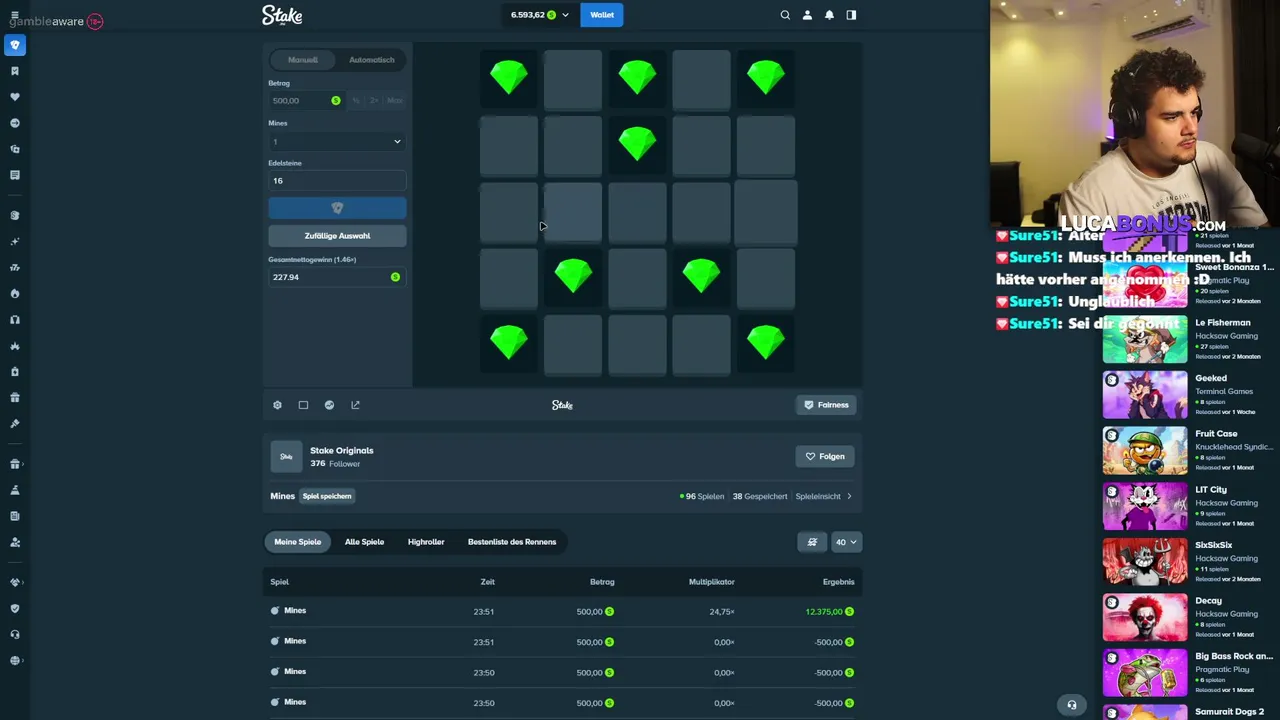Open the Fairness dialog

826,405
